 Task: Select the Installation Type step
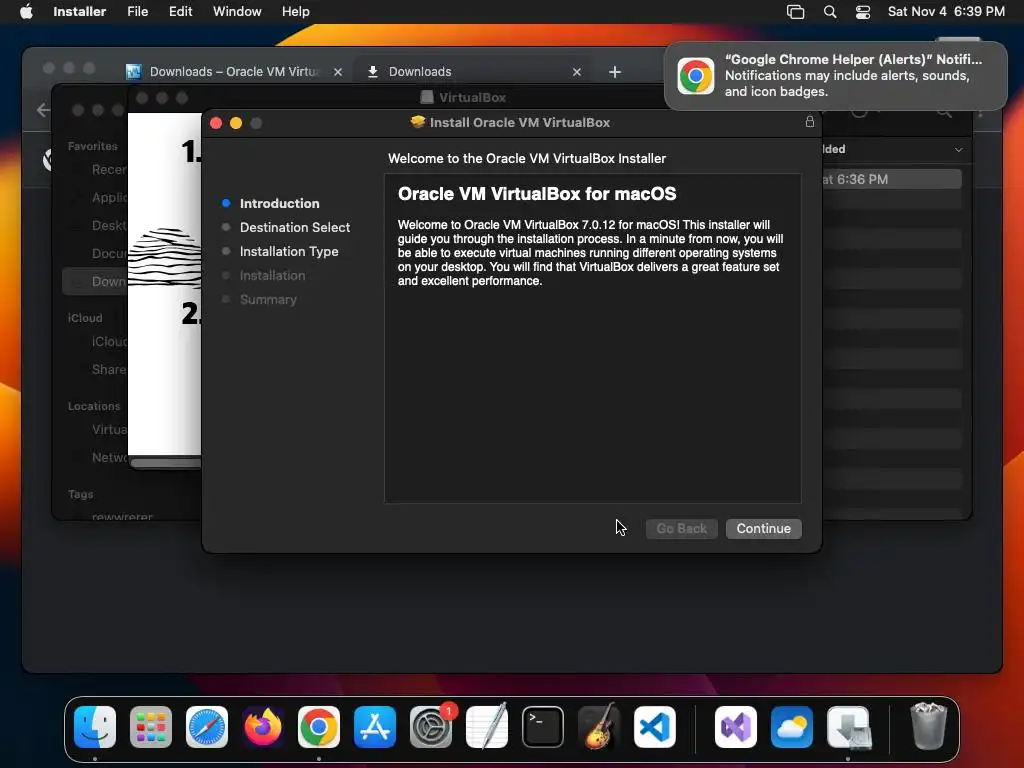click(289, 251)
